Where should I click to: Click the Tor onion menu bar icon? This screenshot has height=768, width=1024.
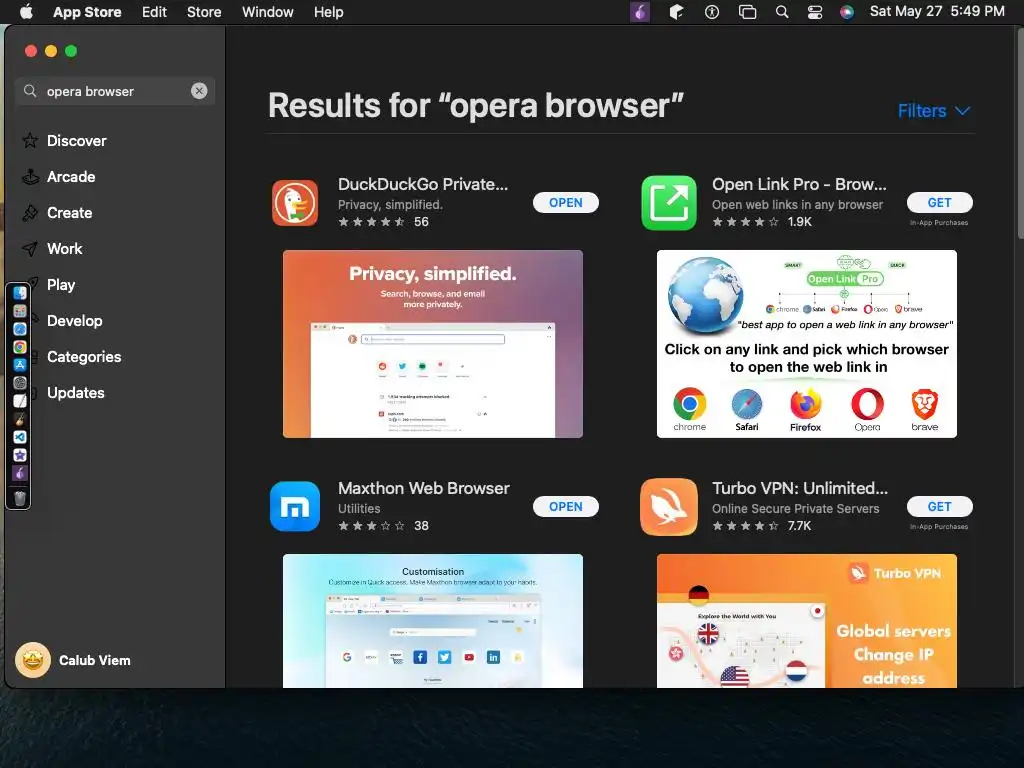[639, 12]
